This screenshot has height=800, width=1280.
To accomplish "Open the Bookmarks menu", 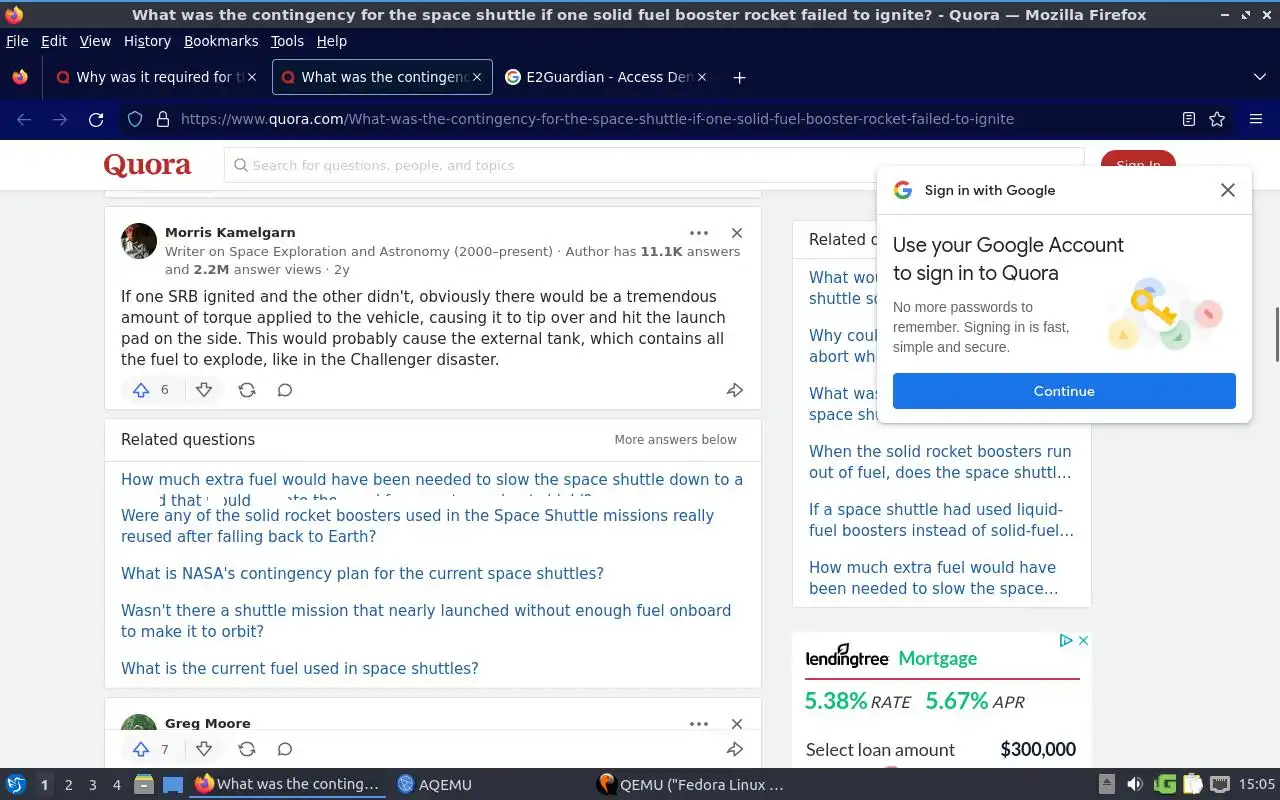I will pyautogui.click(x=221, y=41).
